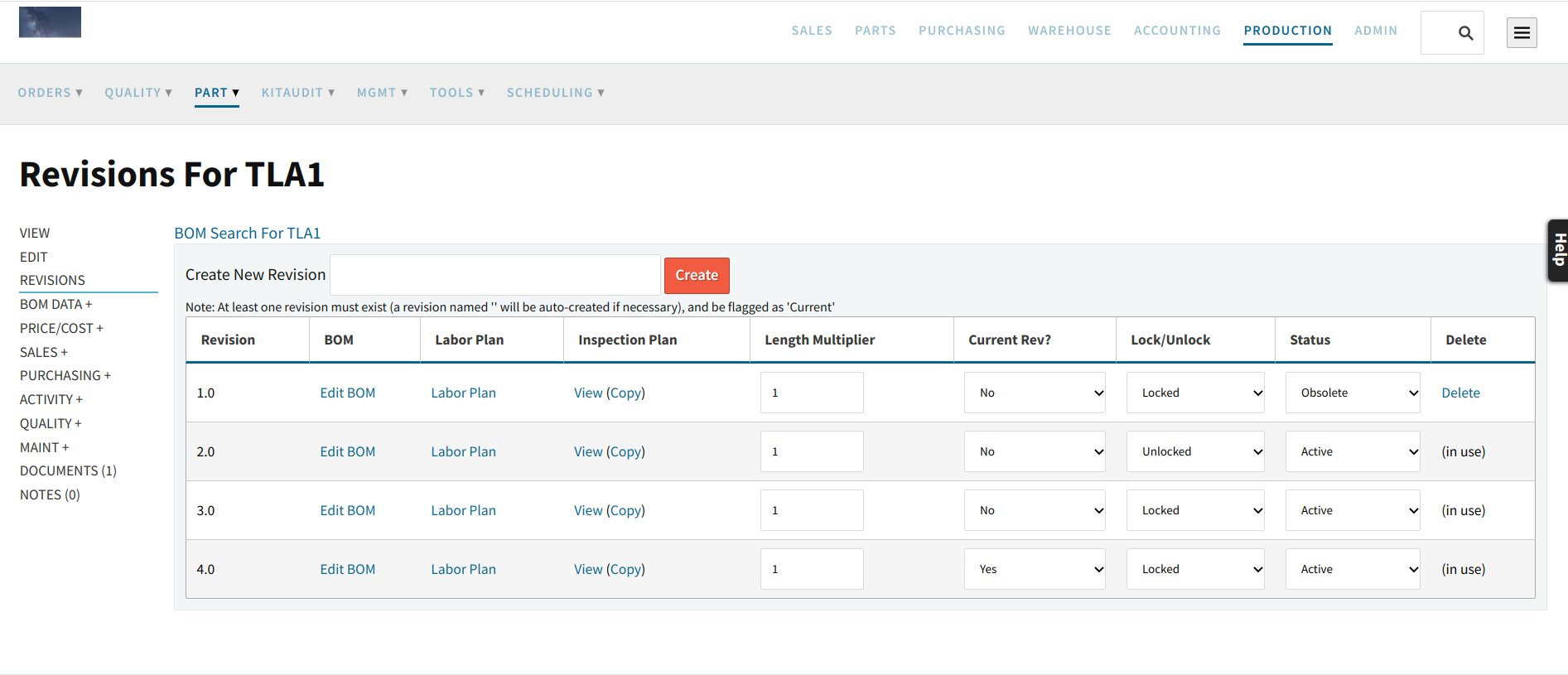Open the hamburger menu icon
Screen dimensions: 1568x675
1522,33
